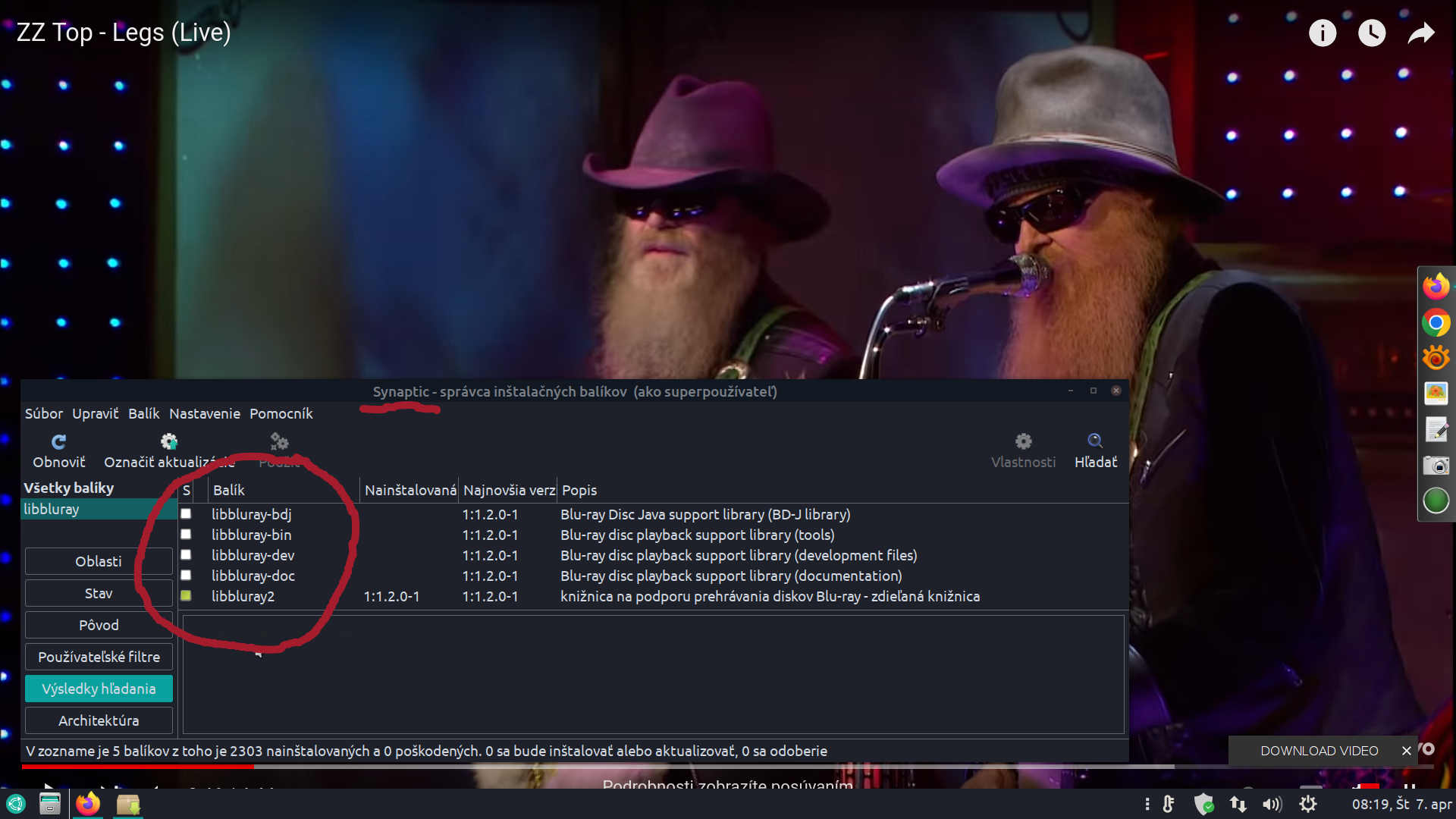
Task: Click the libbluray2 installed status box
Action: pos(186,596)
